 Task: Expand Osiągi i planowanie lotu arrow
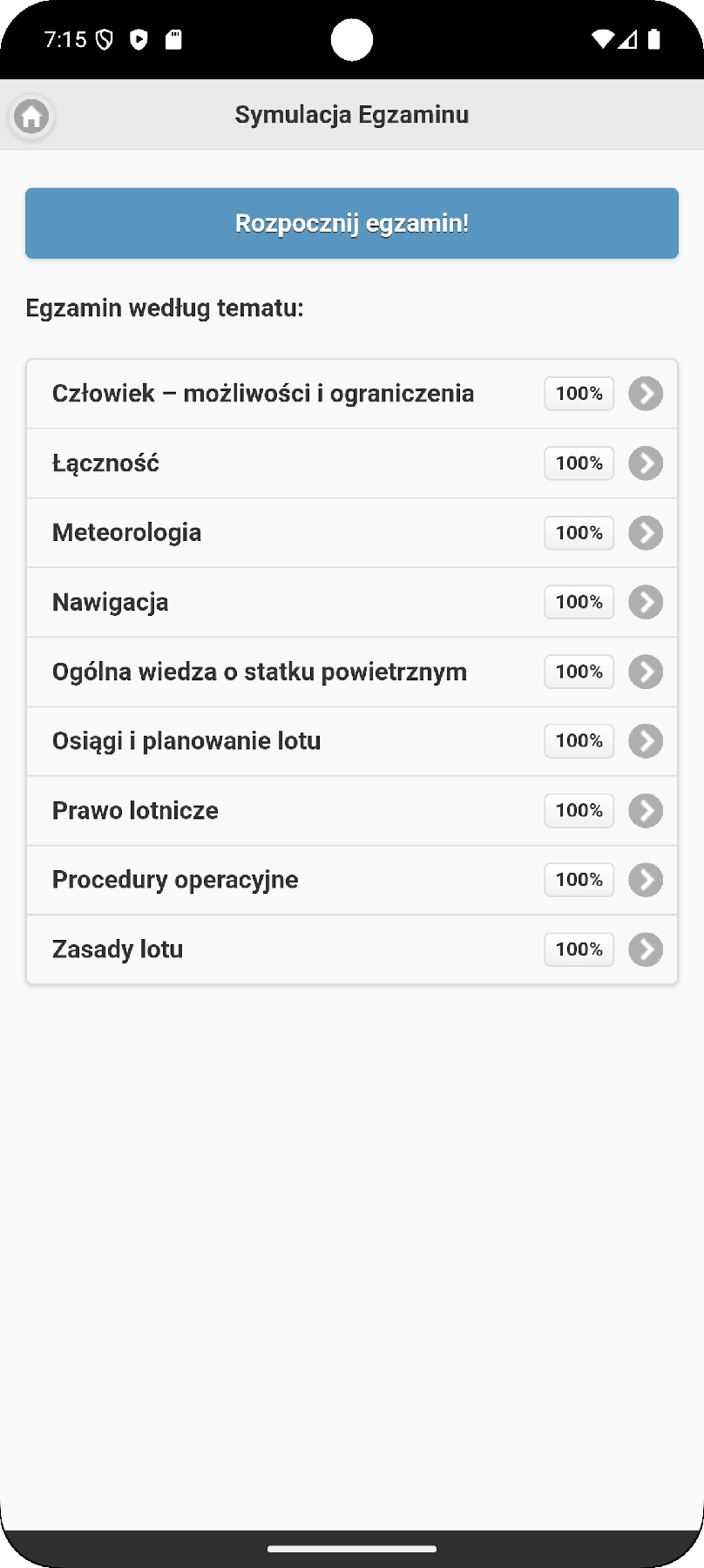[x=646, y=741]
